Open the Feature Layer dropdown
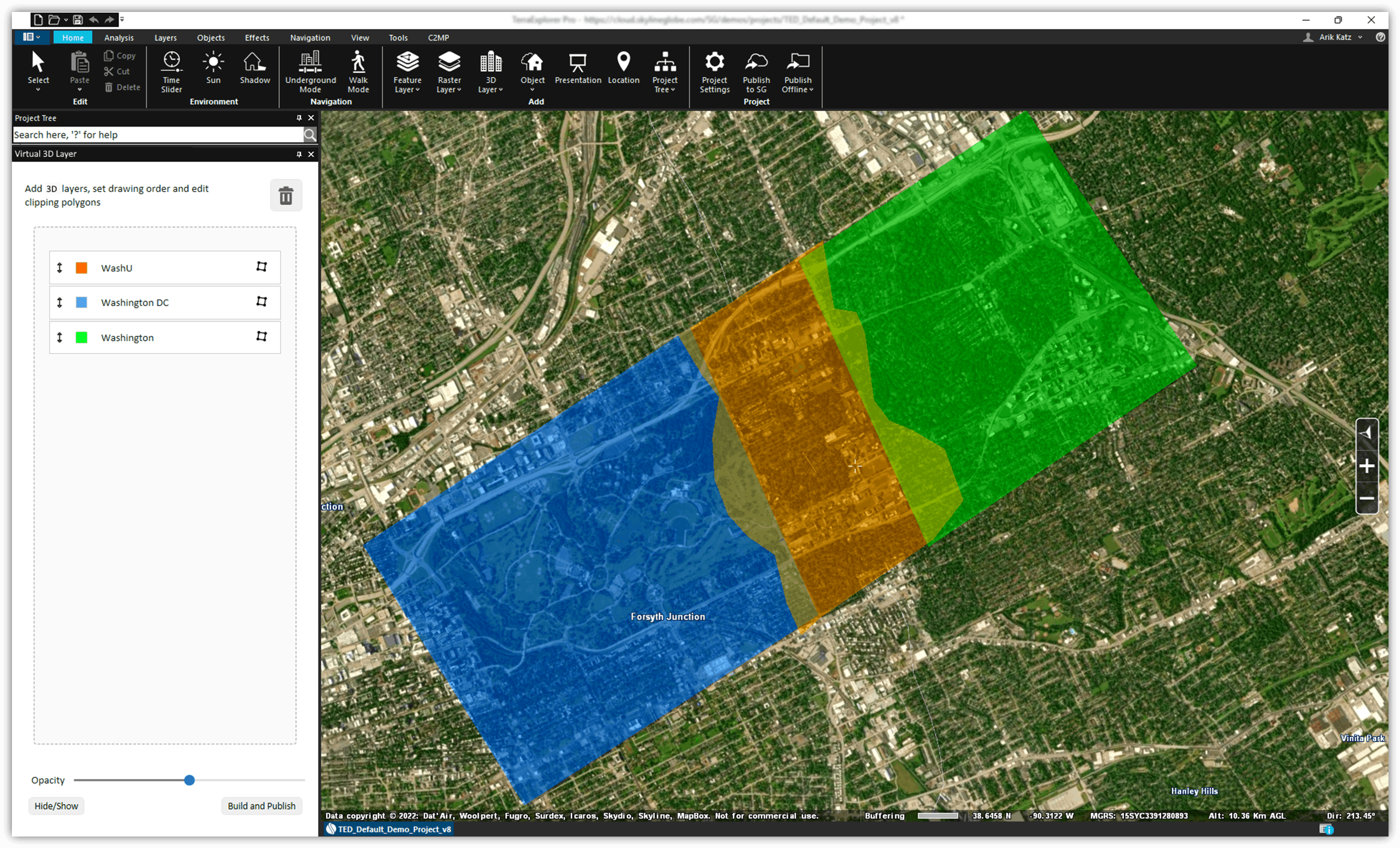The width and height of the screenshot is (1400, 848). [x=407, y=72]
